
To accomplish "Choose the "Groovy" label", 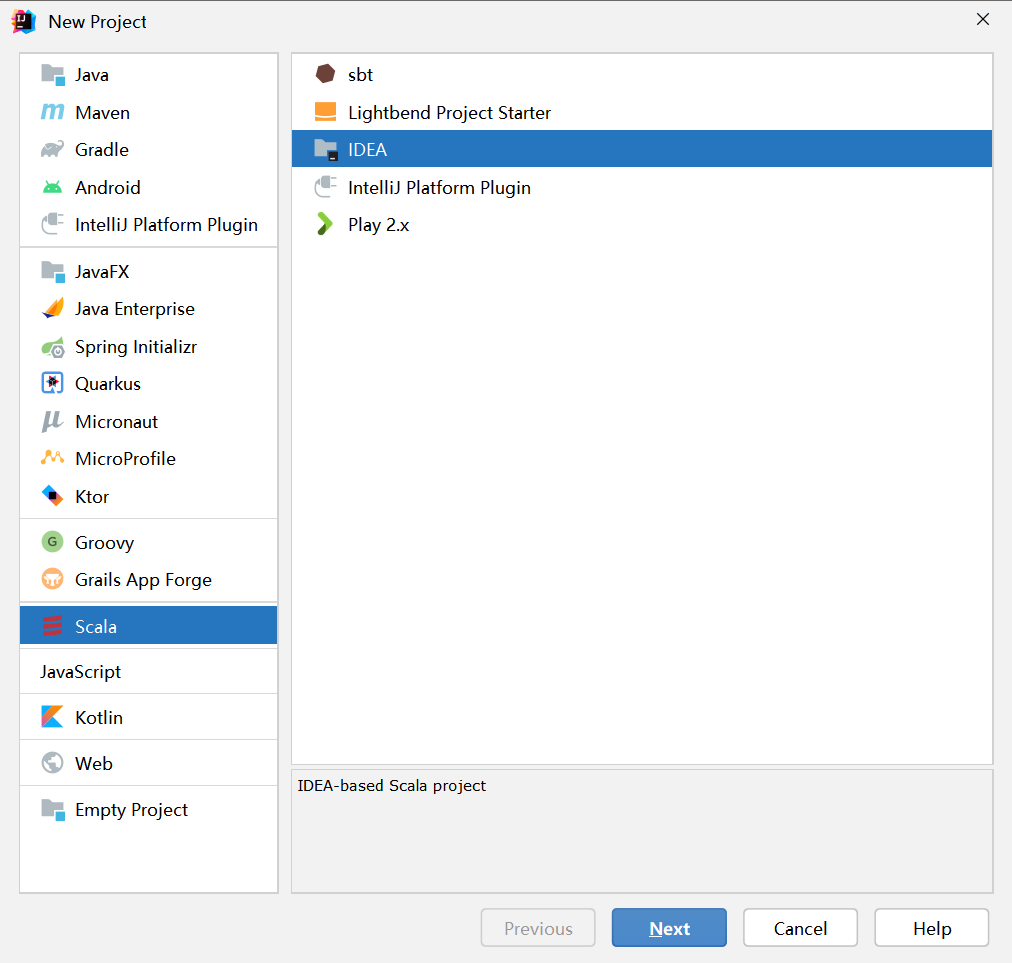I will point(105,543).
